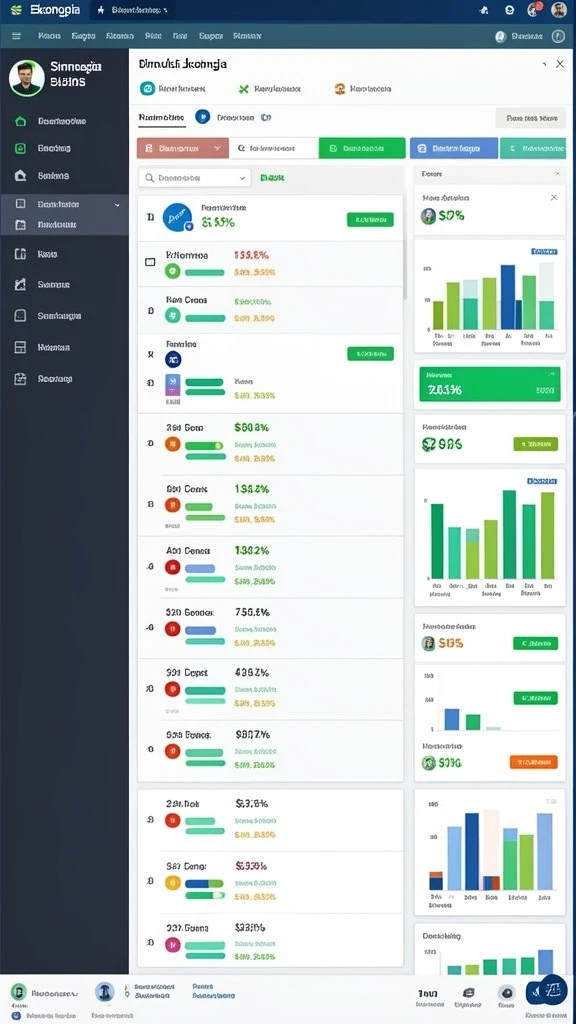Open the hamburger menu below the logo
Screen dimensions: 576x1024
16,36
